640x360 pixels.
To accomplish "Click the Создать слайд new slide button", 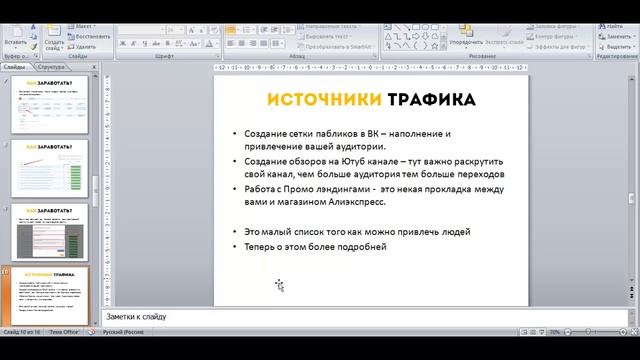I will point(54,38).
